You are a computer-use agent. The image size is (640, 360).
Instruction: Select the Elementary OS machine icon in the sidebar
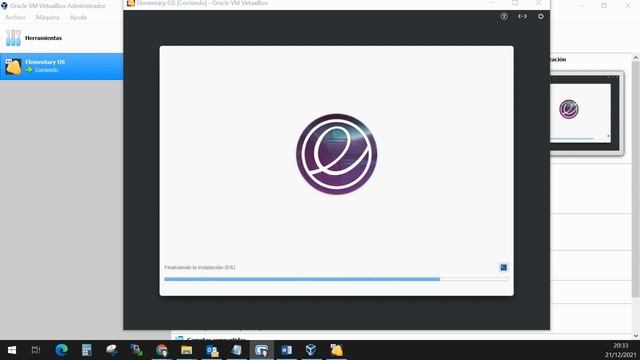click(13, 66)
